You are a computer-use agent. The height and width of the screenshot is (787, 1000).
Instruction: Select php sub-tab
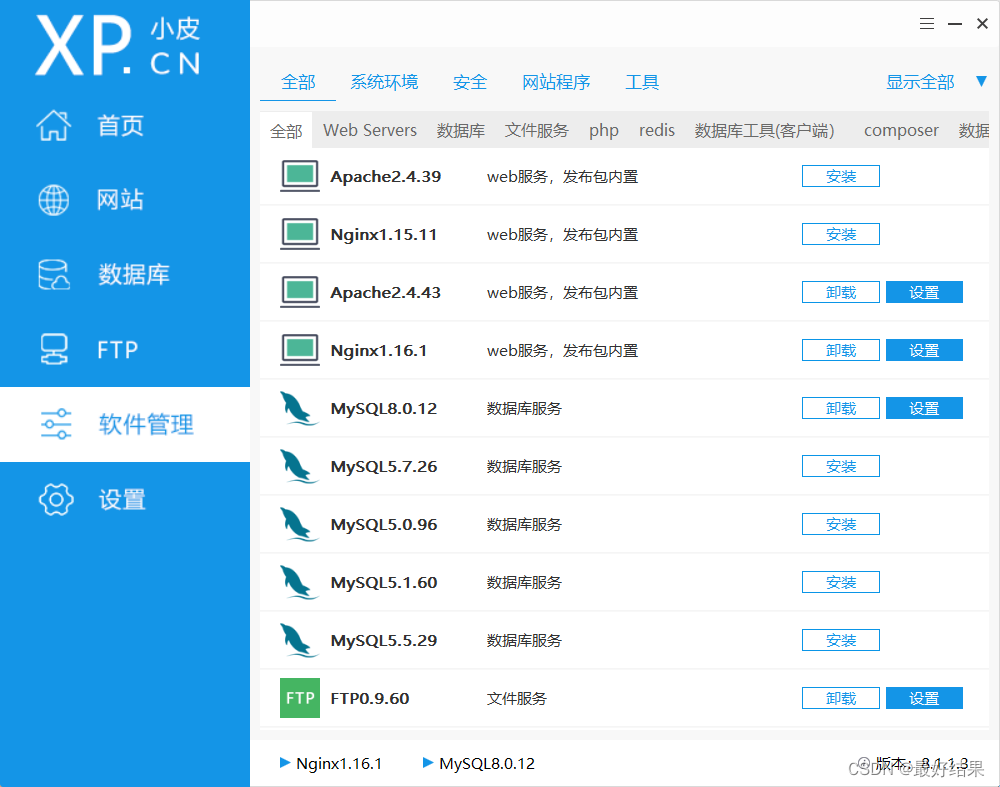[603, 130]
